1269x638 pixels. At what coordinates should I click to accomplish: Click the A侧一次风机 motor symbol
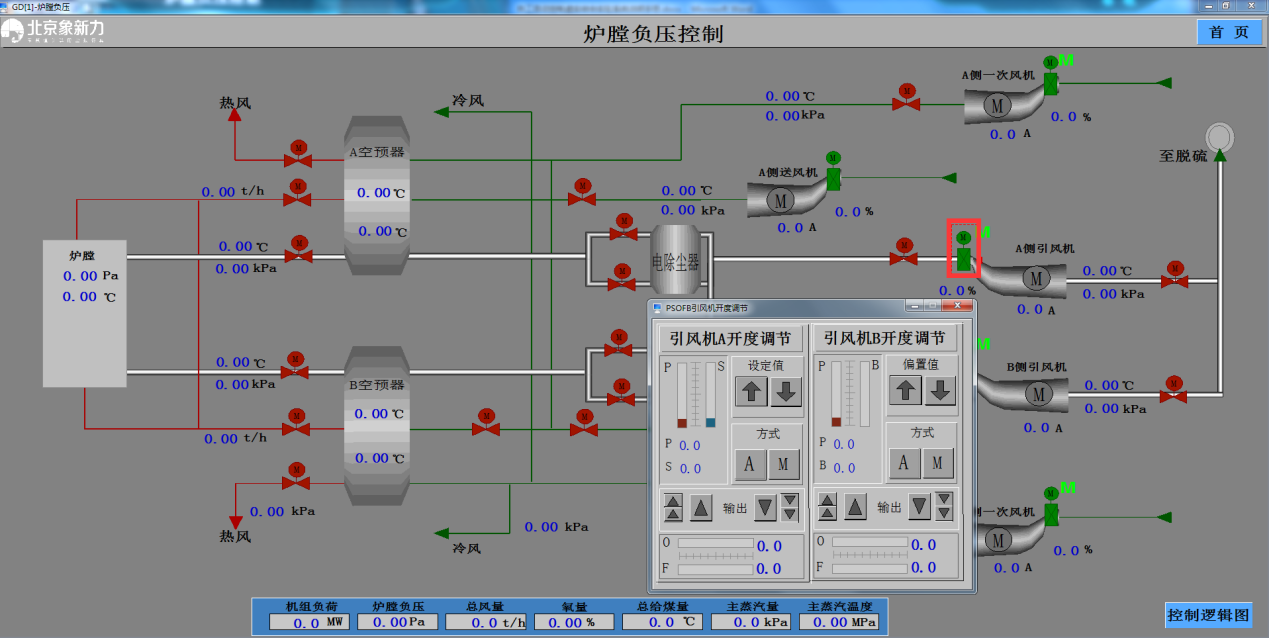click(996, 104)
